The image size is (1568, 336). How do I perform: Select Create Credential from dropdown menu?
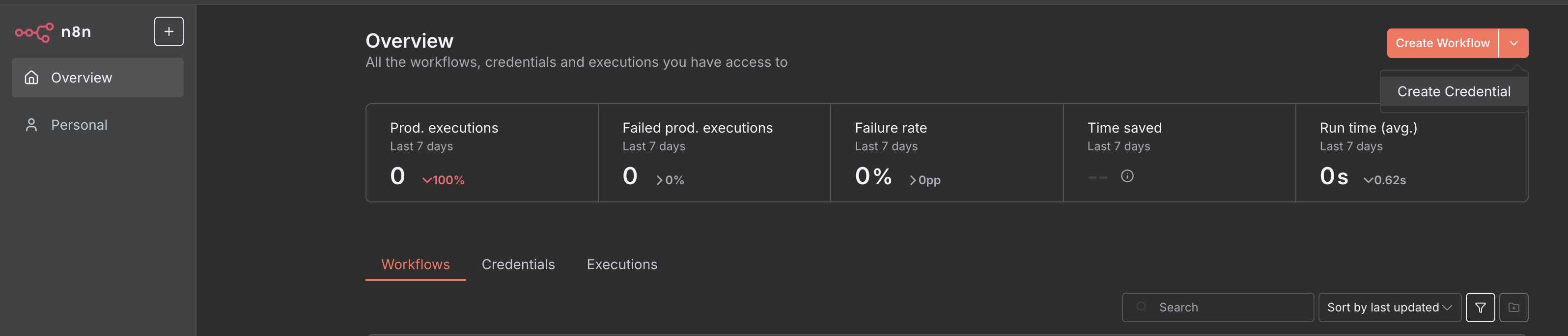(1454, 91)
